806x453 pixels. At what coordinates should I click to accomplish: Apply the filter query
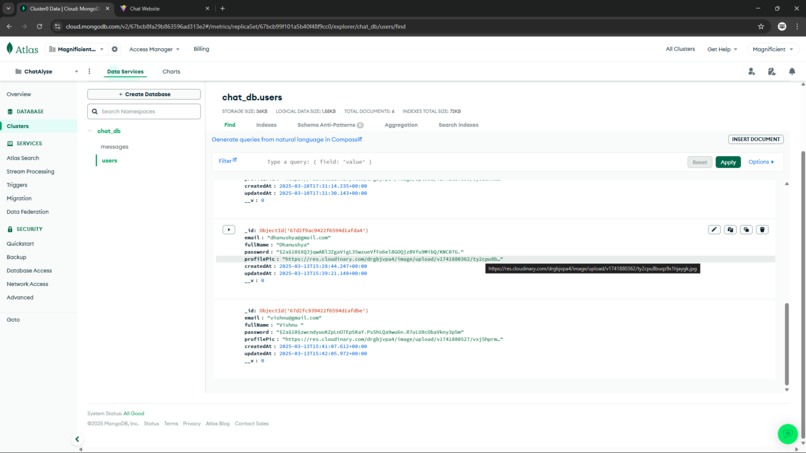(728, 162)
